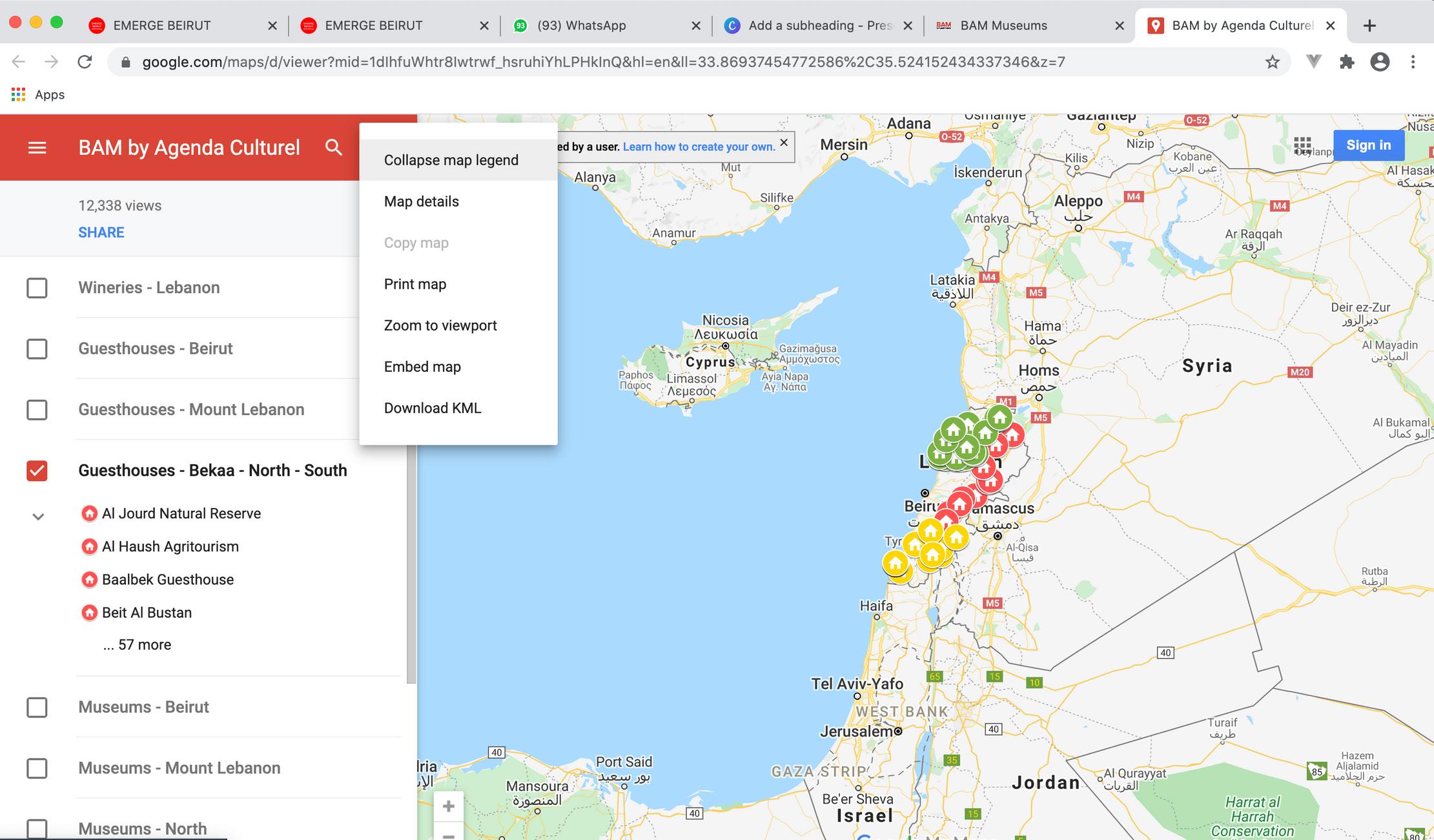
Task: Check the Museums - Beirut layer
Action: tap(37, 708)
